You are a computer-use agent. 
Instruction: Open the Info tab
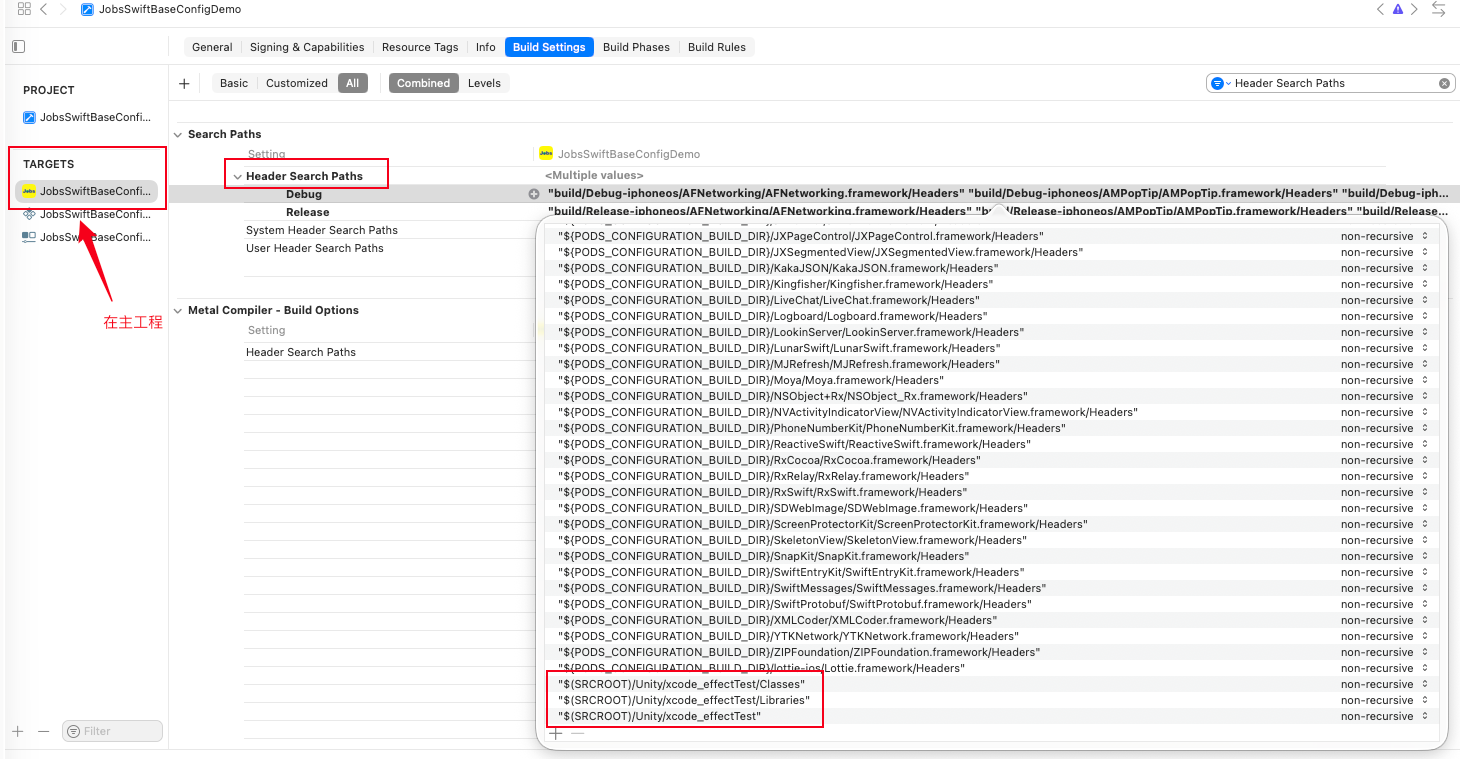coord(486,47)
